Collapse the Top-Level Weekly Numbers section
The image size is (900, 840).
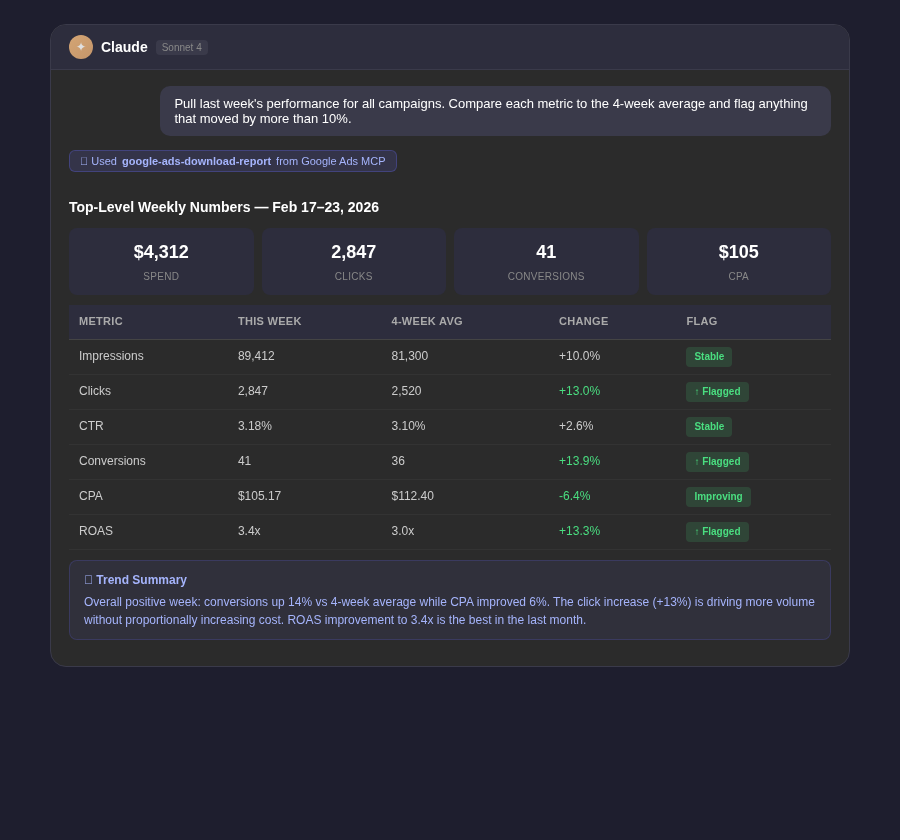[x=224, y=207]
